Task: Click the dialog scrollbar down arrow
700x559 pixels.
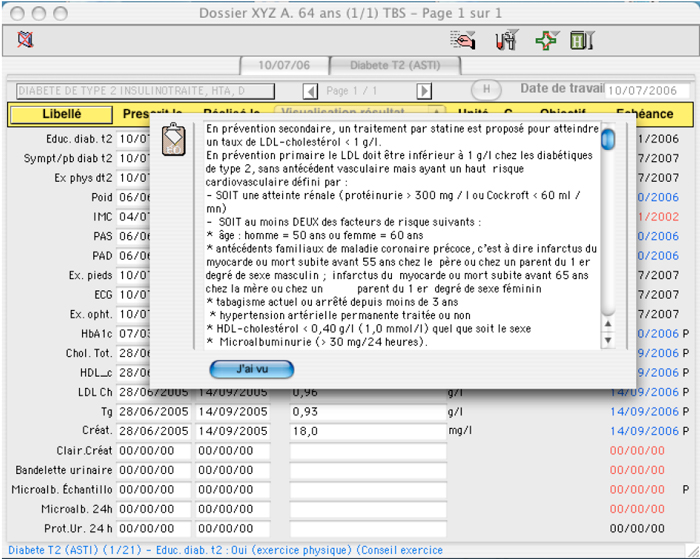Action: pyautogui.click(x=607, y=340)
